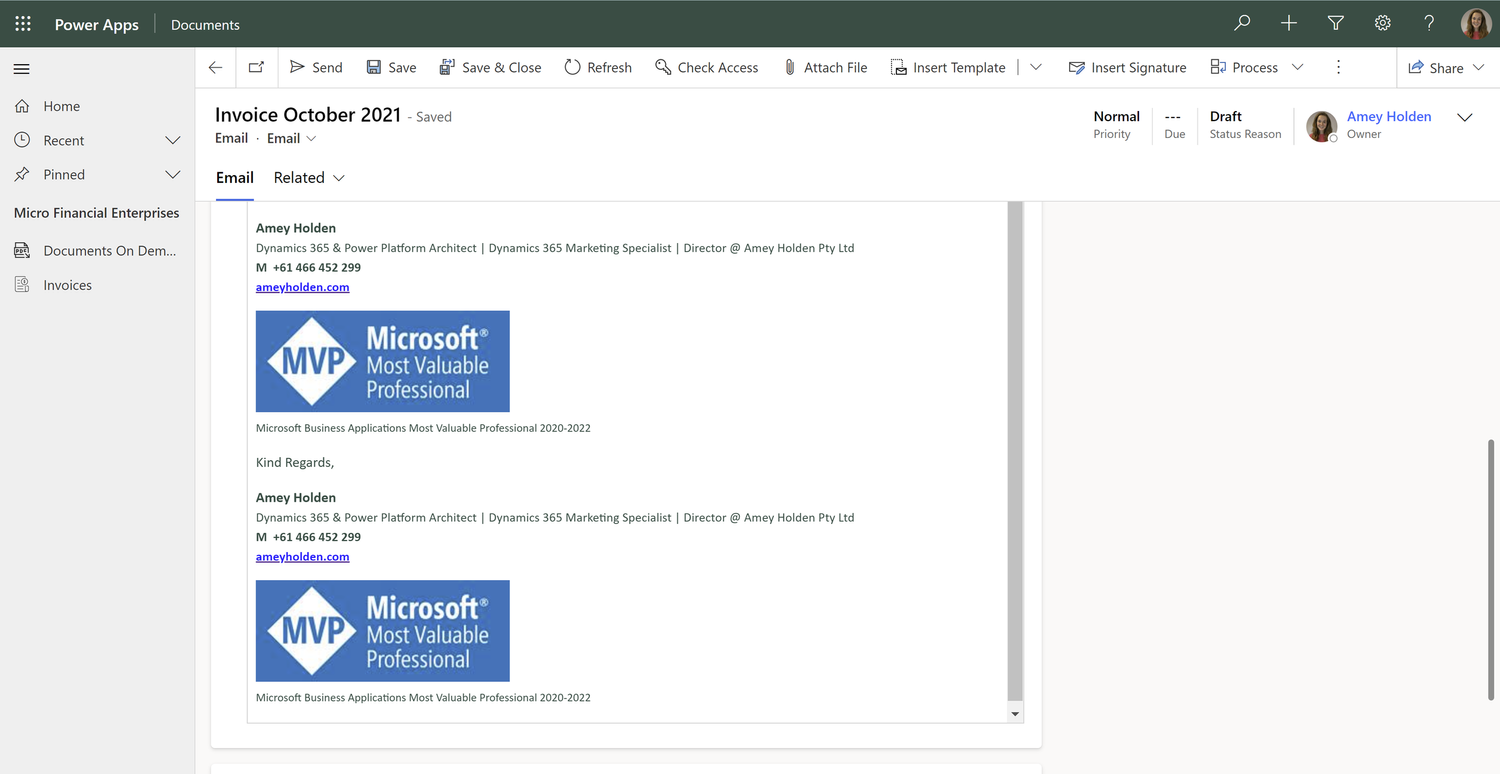The width and height of the screenshot is (1500, 774).
Task: Open the settings gear
Action: pyautogui.click(x=1382, y=22)
